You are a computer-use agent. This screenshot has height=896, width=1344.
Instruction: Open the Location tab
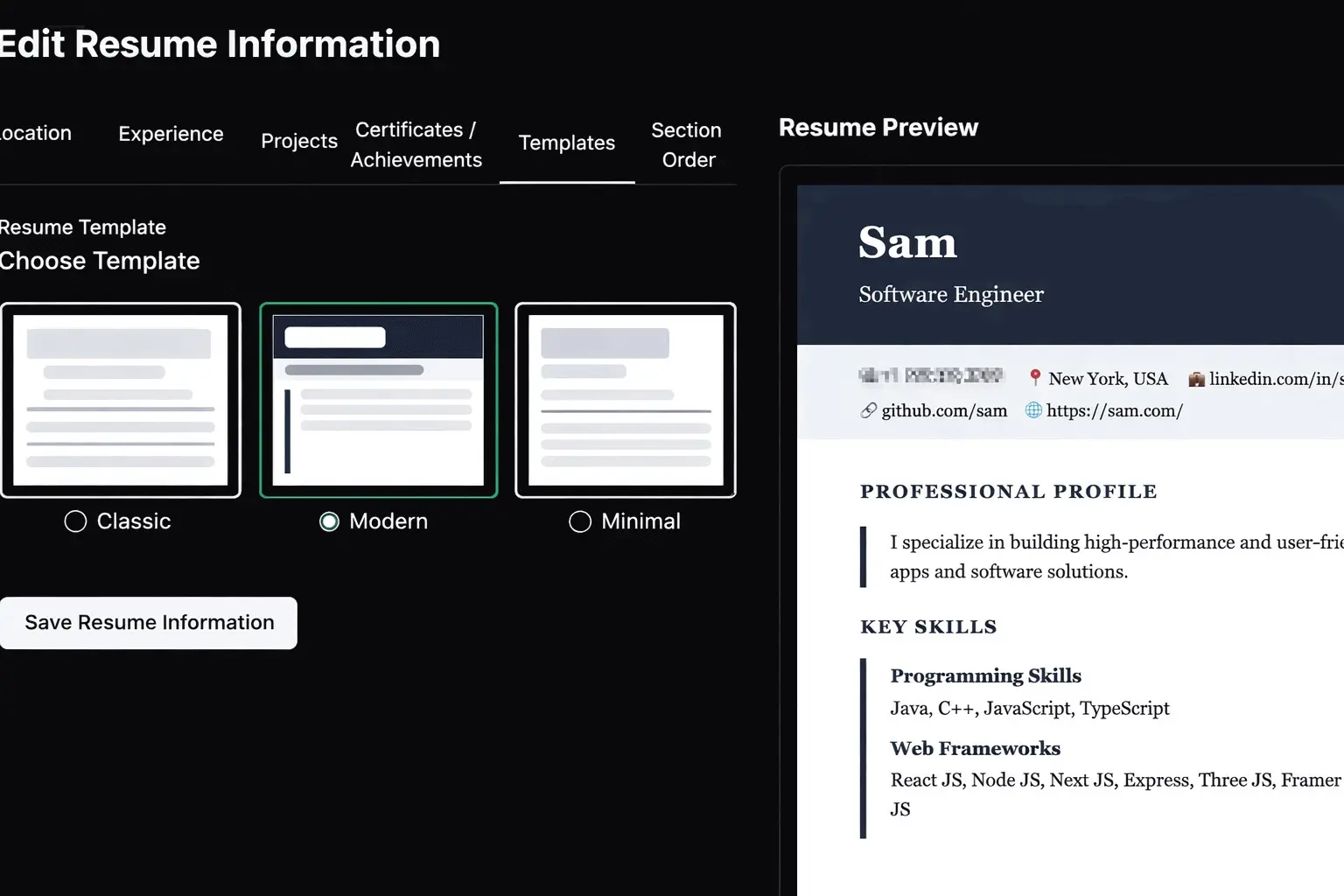tap(35, 132)
